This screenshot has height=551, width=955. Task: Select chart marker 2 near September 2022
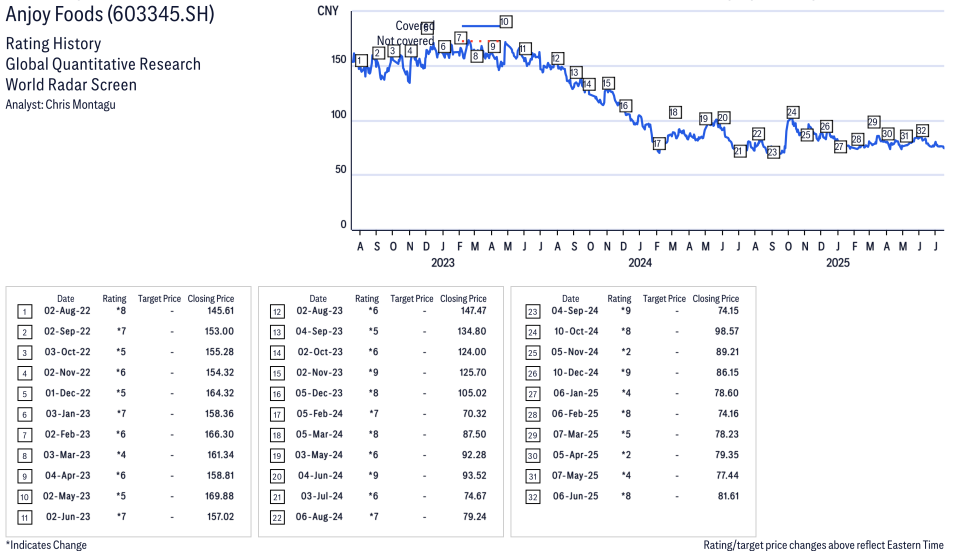point(378,53)
